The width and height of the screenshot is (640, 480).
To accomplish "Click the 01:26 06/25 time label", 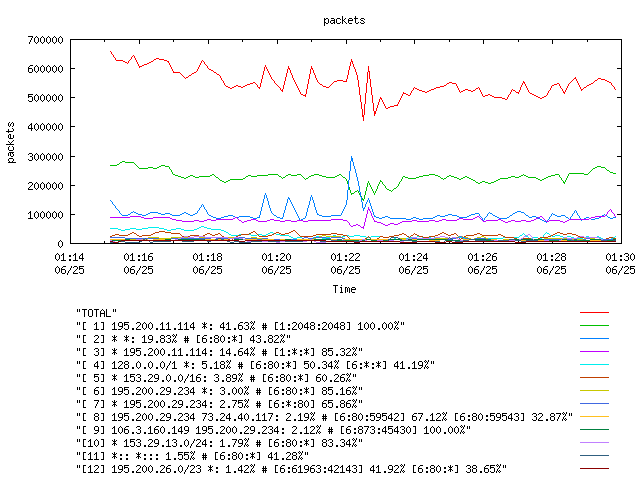I will (x=482, y=264).
